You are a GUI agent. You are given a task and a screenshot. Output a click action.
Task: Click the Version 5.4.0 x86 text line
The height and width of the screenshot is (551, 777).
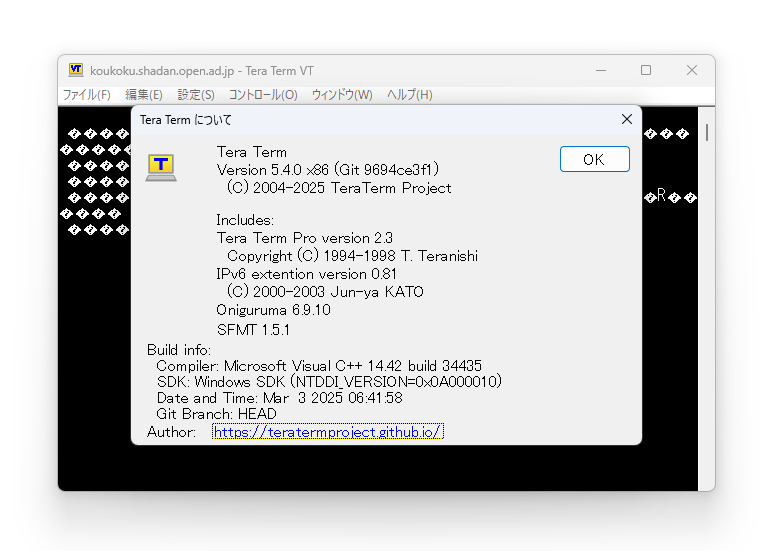point(328,170)
